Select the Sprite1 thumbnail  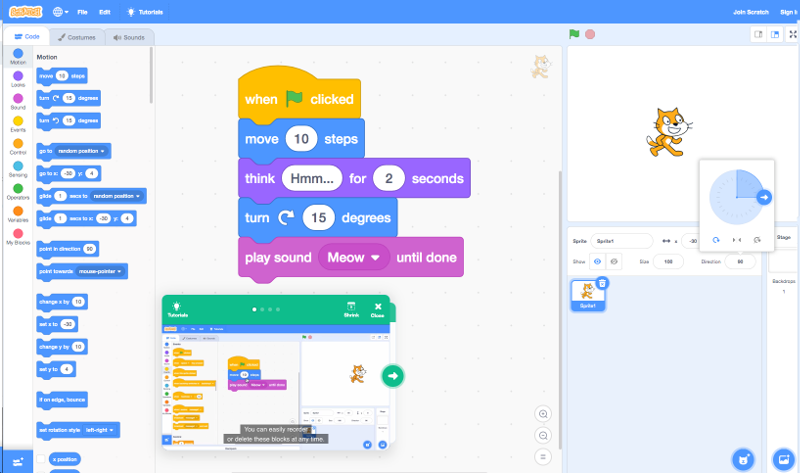(588, 295)
